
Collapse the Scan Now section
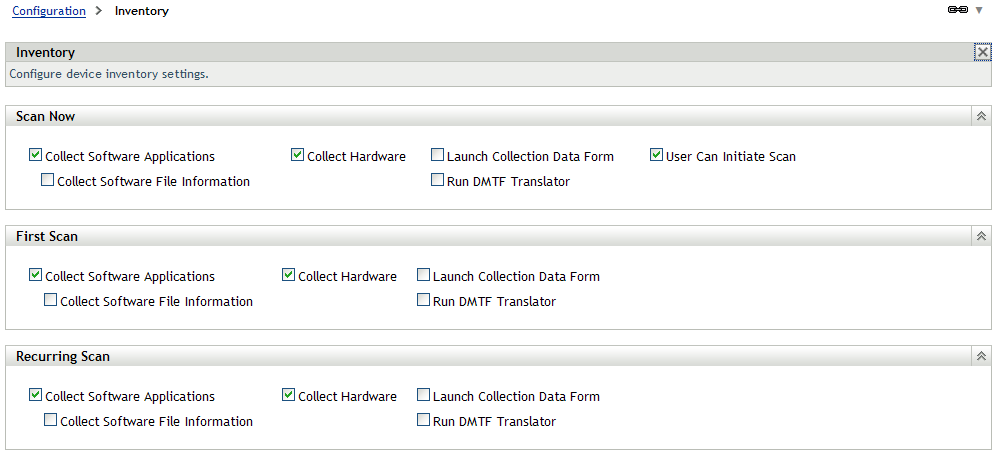point(981,117)
